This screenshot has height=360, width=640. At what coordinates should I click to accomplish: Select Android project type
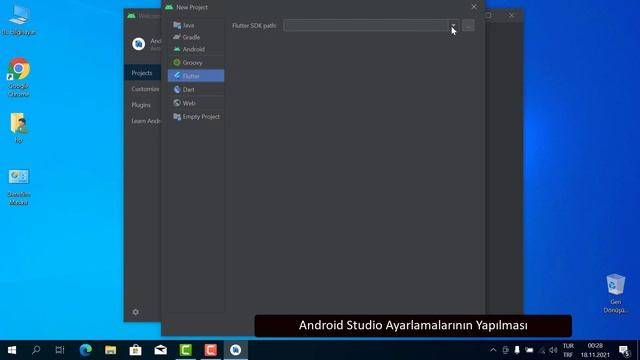tap(196, 49)
